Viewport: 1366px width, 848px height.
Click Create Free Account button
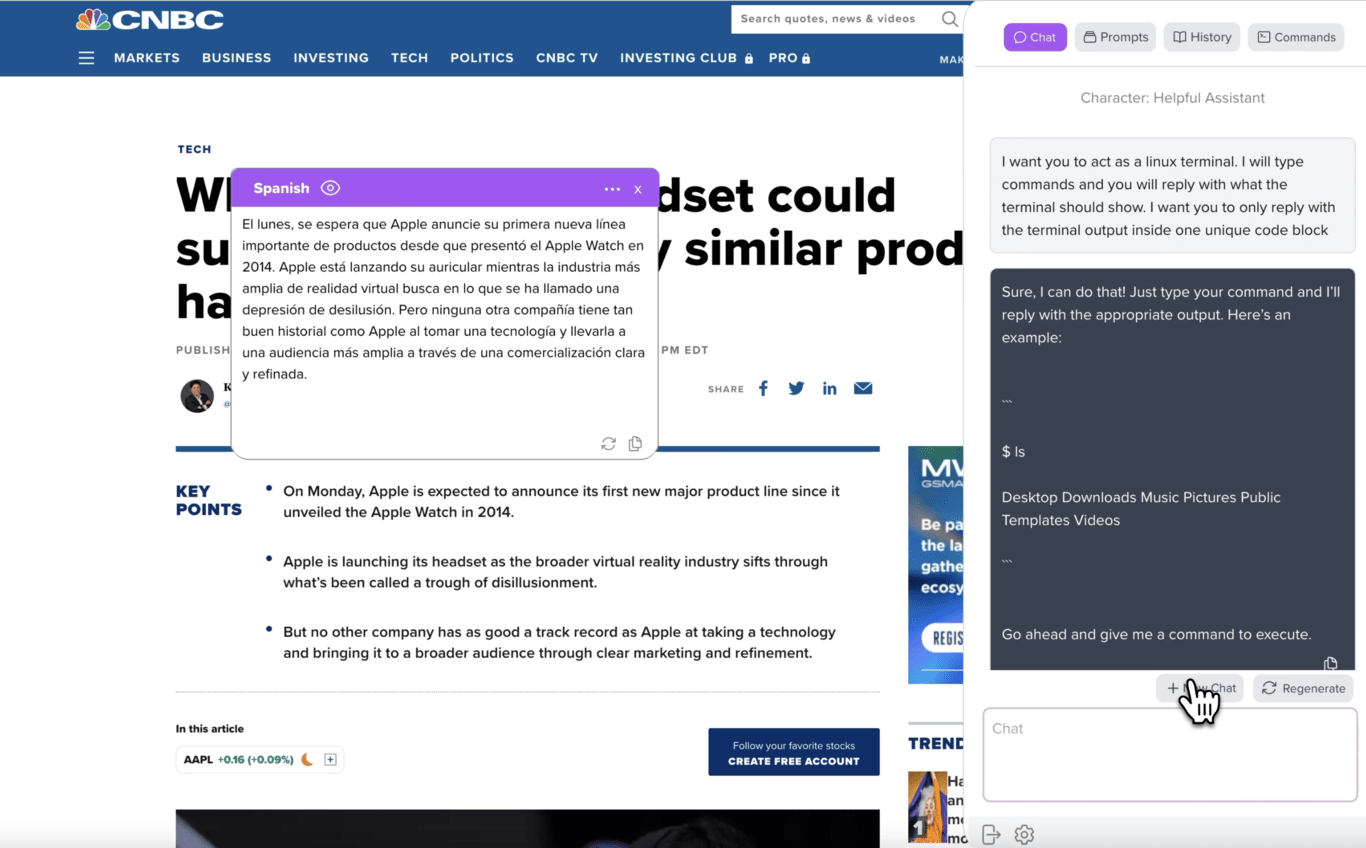[793, 752]
